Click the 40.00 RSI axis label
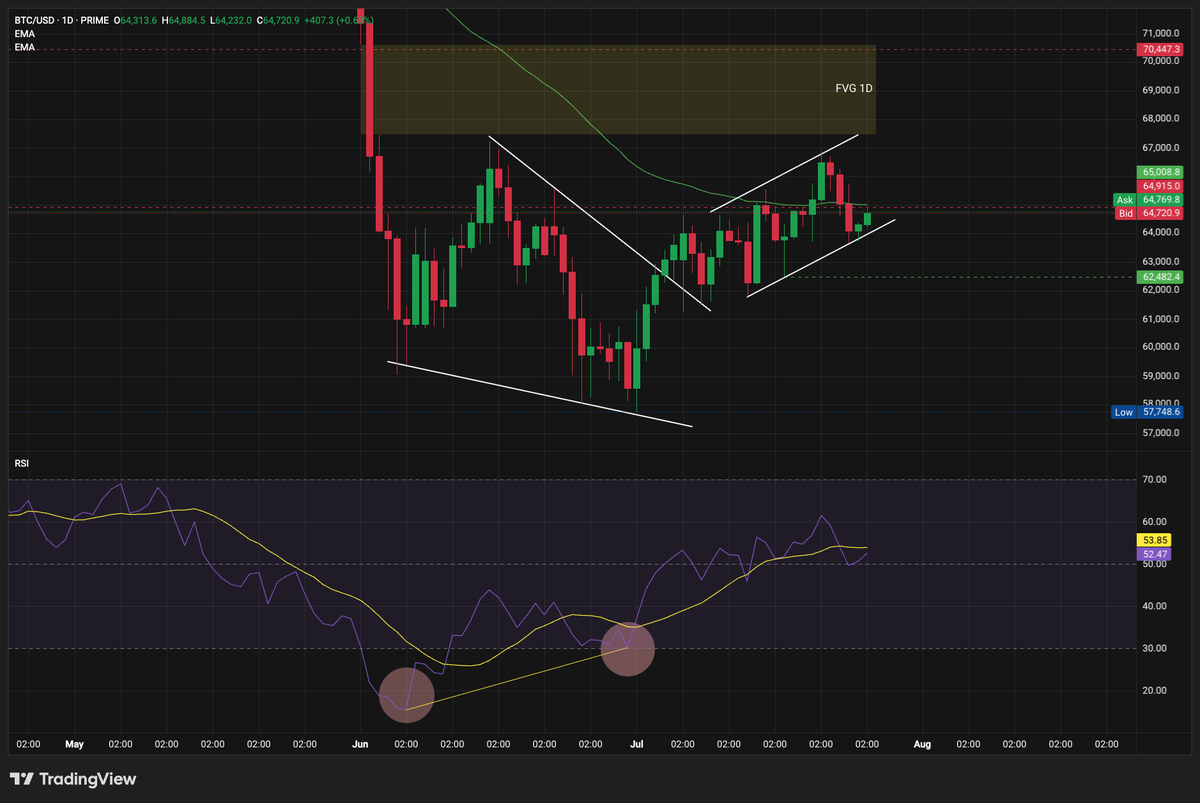The width and height of the screenshot is (1200, 803). point(1155,606)
